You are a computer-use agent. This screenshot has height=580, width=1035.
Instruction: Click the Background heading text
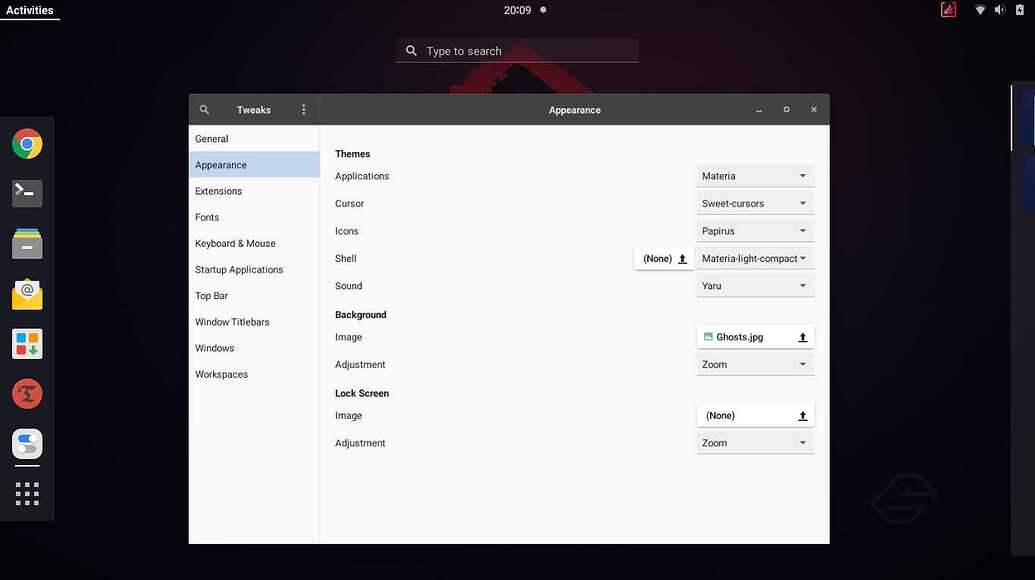coord(360,315)
